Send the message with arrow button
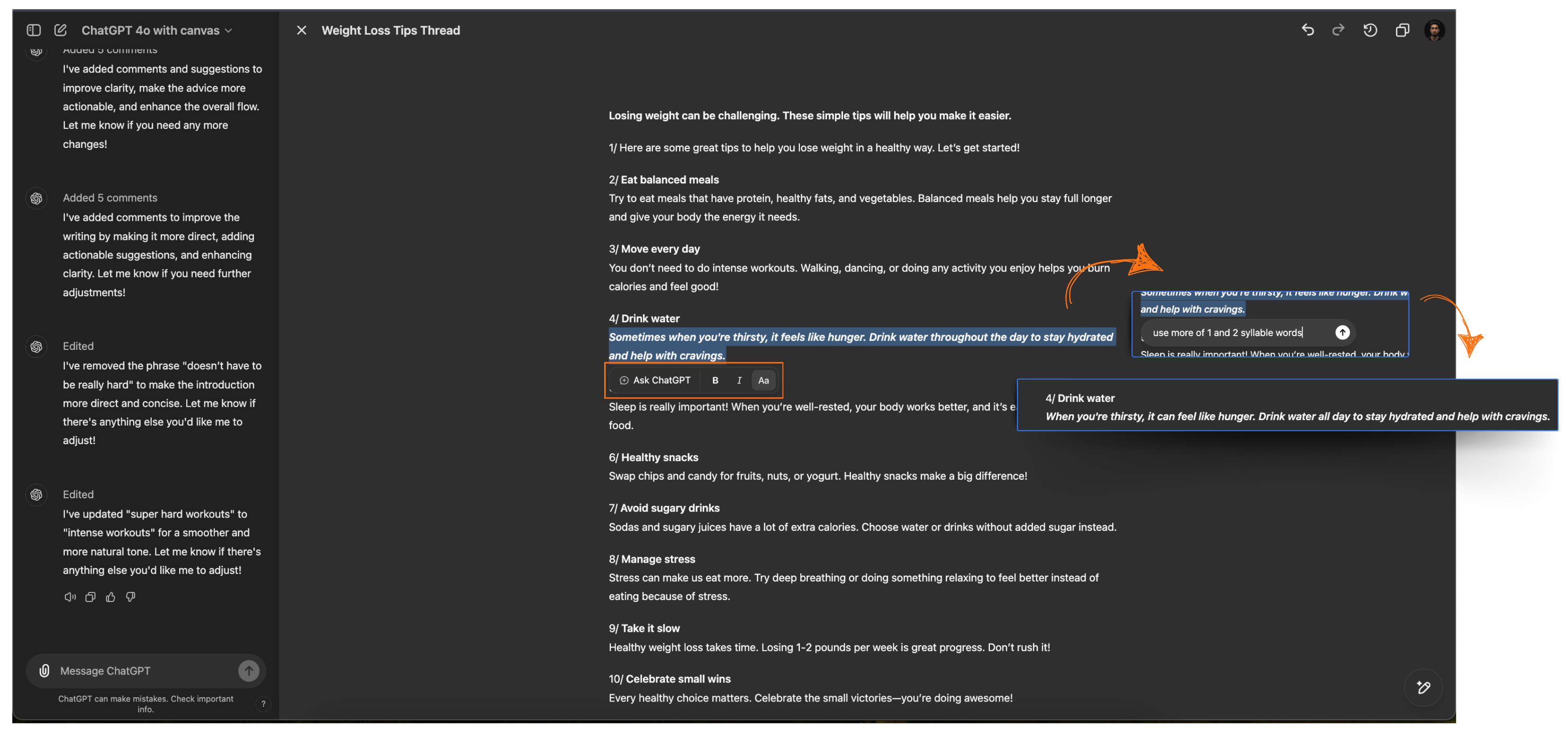 pyautogui.click(x=248, y=670)
